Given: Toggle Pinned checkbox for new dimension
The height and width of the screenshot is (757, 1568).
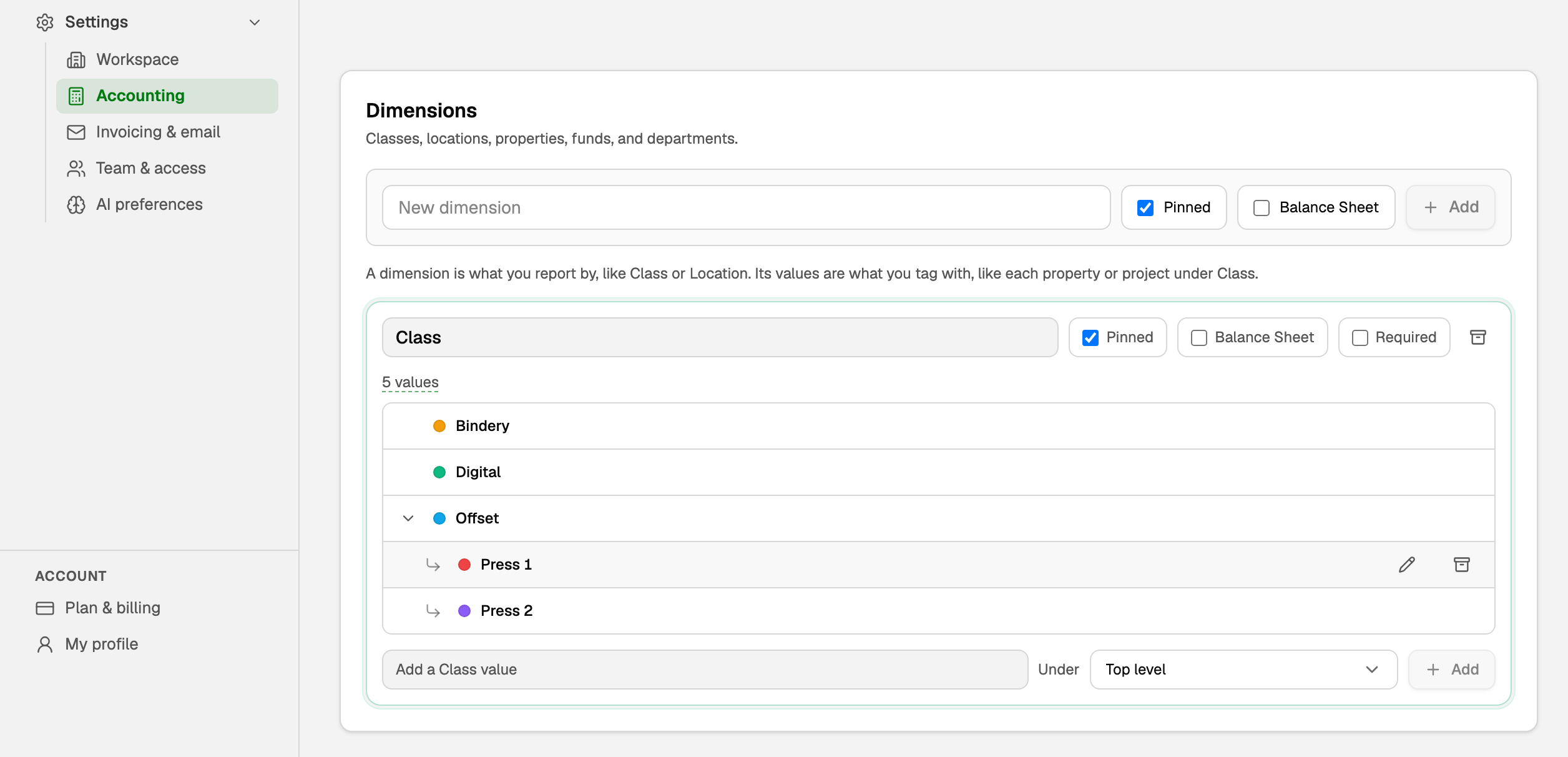Looking at the screenshot, I should (x=1145, y=208).
